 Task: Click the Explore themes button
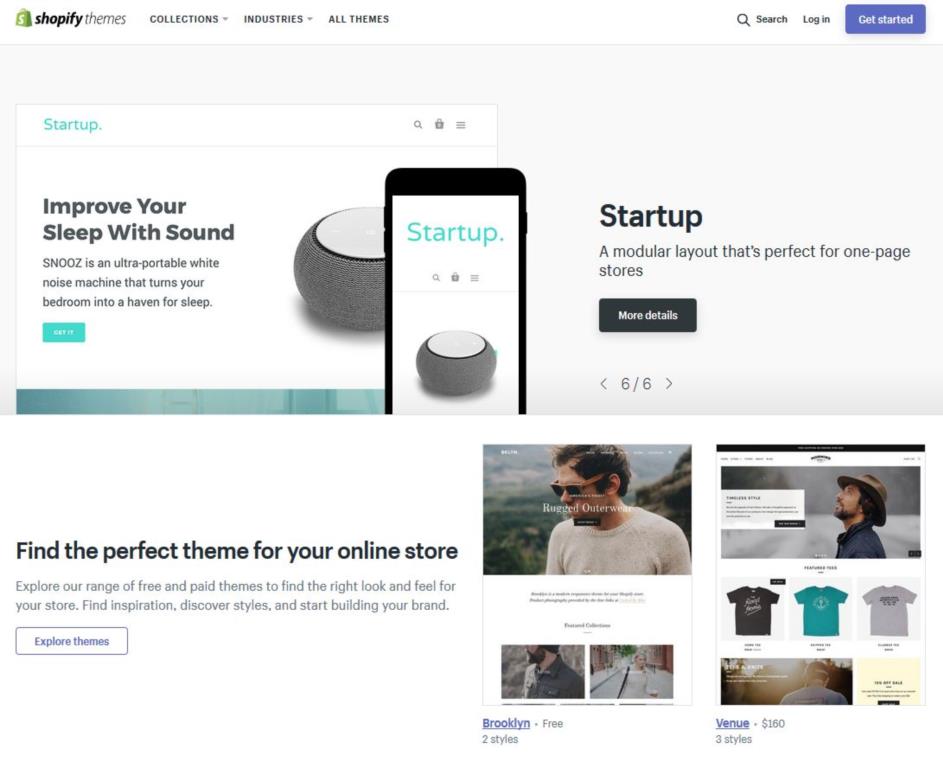[72, 641]
